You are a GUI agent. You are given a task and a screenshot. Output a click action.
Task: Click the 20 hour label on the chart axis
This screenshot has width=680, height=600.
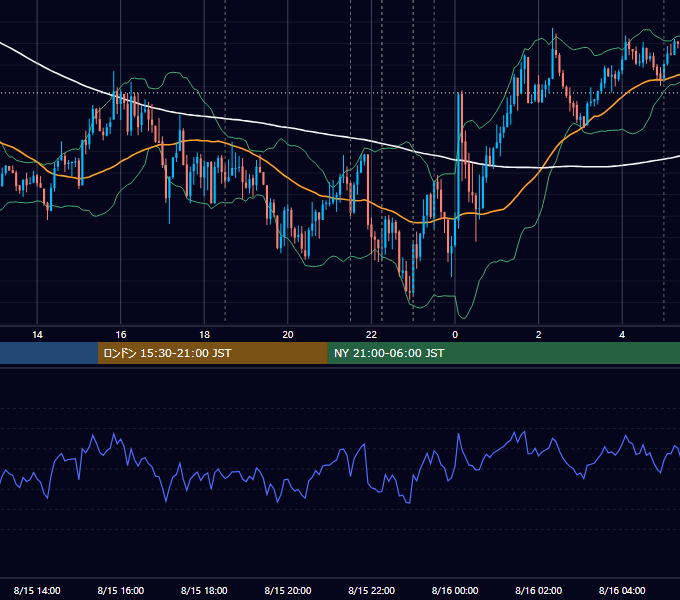click(x=288, y=335)
